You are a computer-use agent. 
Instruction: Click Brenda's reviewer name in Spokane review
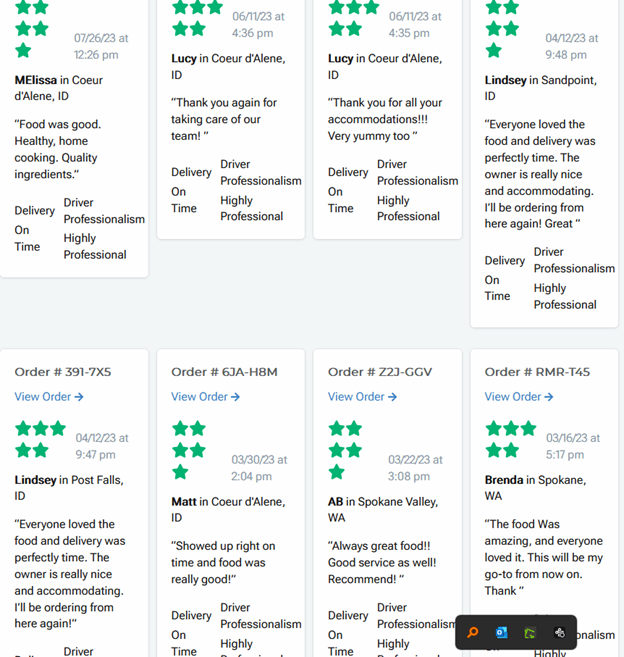pyautogui.click(x=504, y=480)
